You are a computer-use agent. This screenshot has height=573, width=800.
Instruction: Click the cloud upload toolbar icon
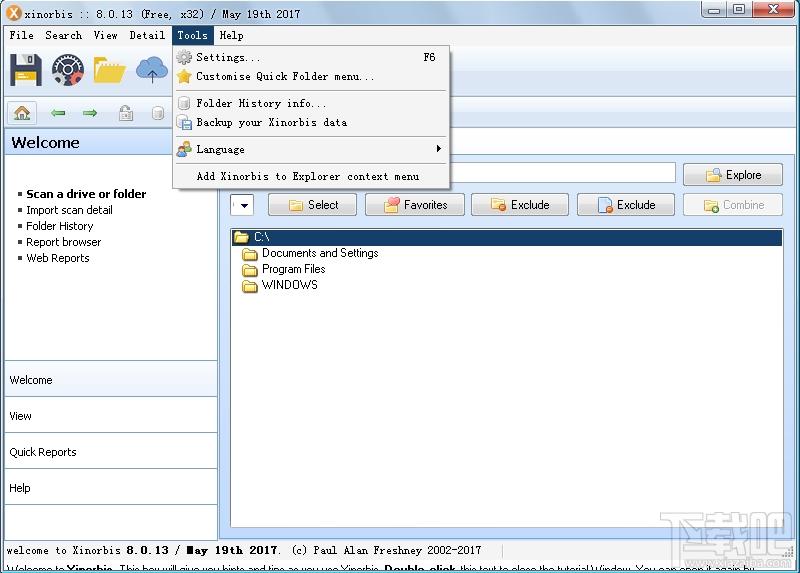tap(152, 69)
